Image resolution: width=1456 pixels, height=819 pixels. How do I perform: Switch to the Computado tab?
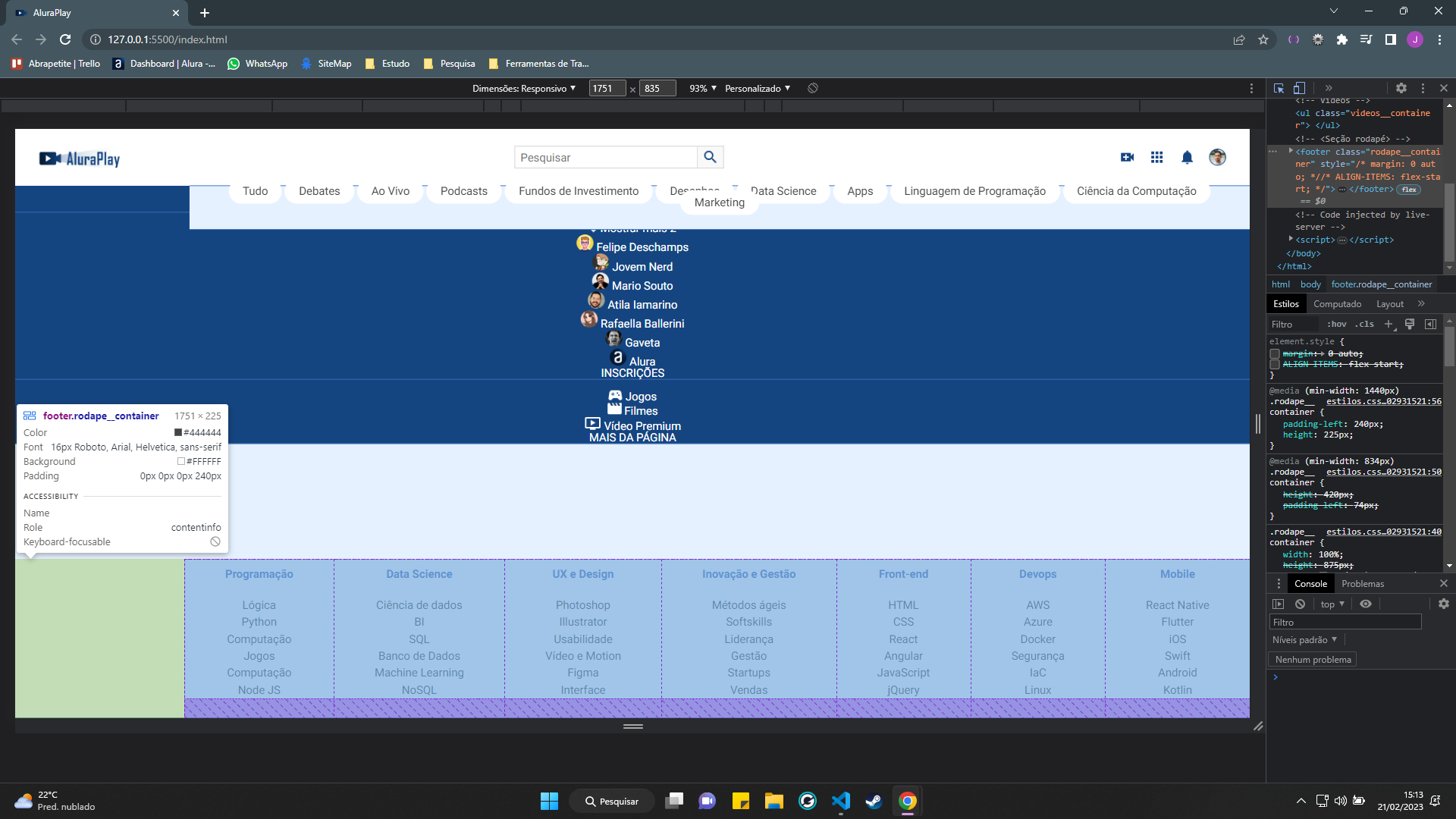click(x=1337, y=304)
